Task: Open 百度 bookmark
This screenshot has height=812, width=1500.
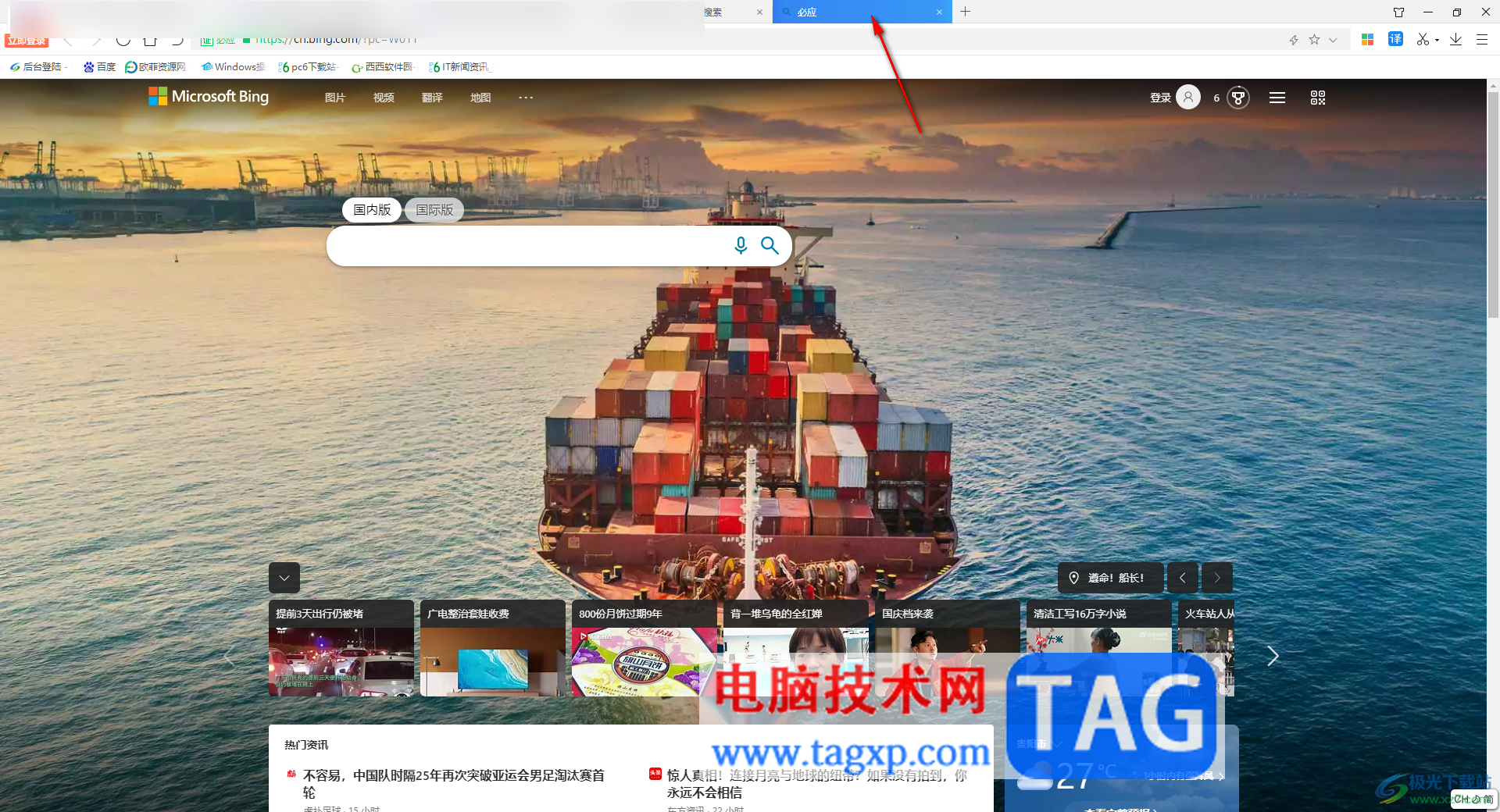Action: (100, 67)
